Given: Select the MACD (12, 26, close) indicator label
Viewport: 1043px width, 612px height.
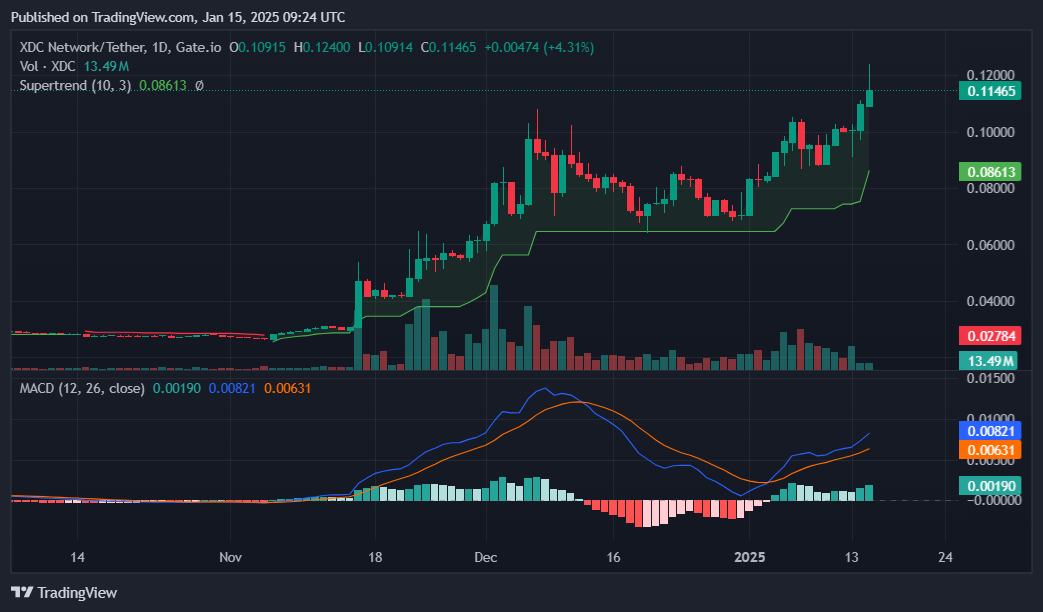Looking at the screenshot, I should (x=82, y=388).
